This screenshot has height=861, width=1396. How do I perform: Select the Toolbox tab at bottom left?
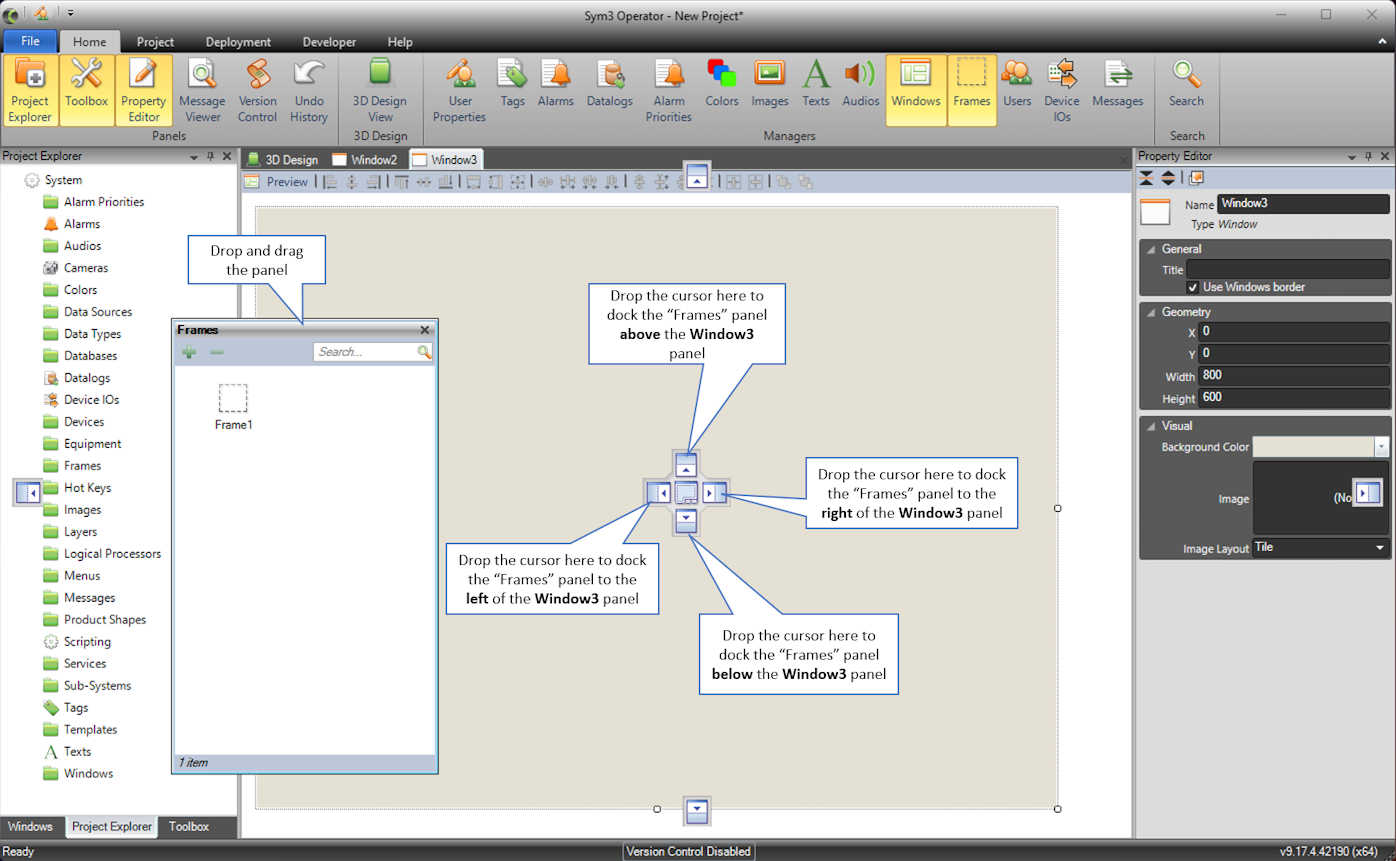tap(188, 827)
